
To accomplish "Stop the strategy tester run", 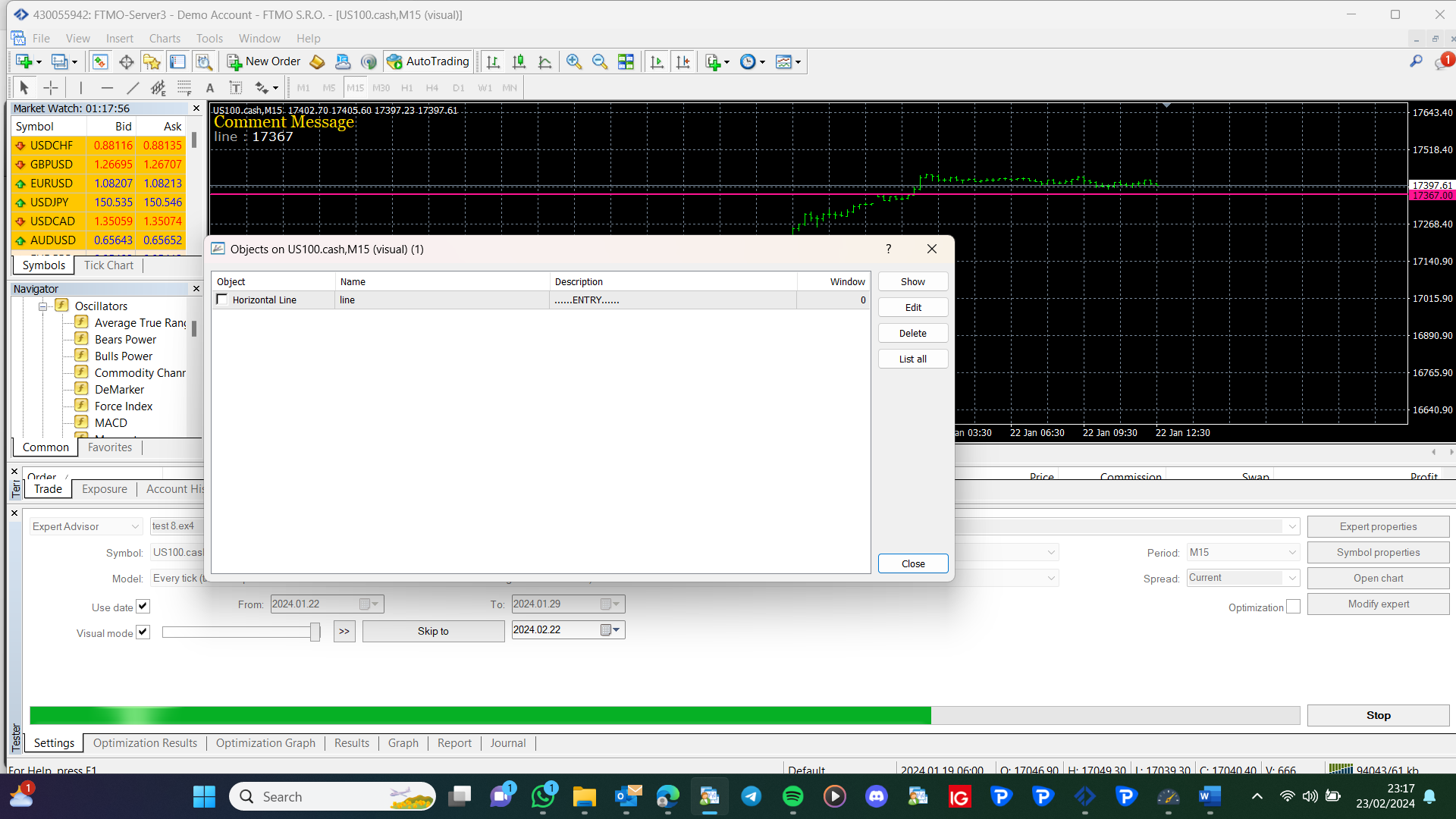I will (1378, 715).
